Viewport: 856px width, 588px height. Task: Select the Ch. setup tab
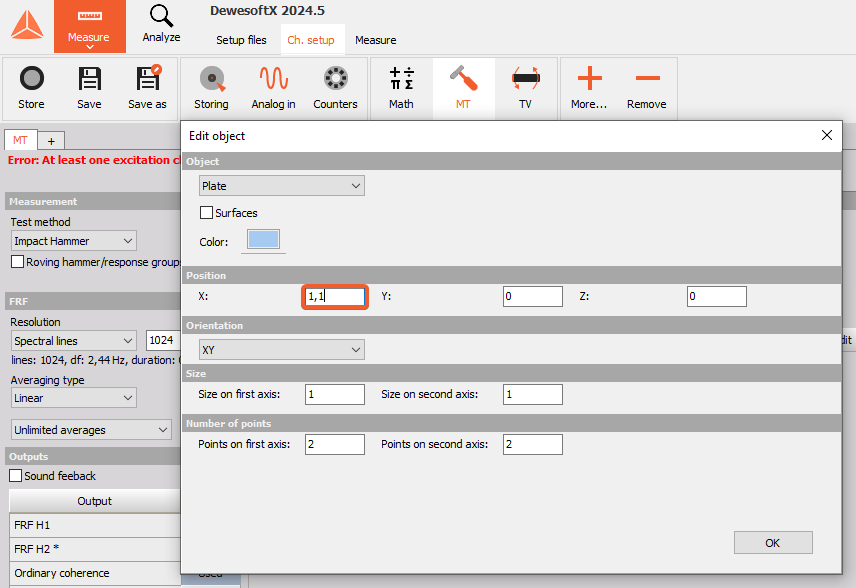tap(311, 40)
